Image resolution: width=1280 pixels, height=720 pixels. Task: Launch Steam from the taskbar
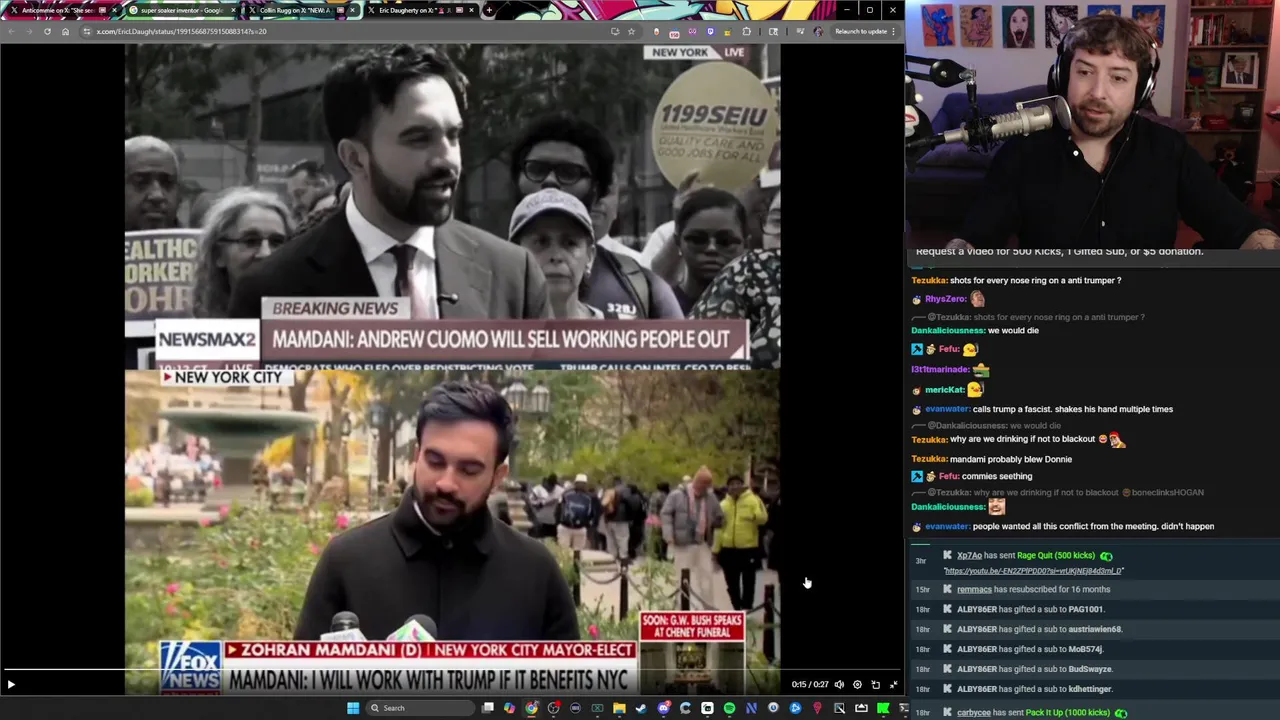(x=641, y=708)
